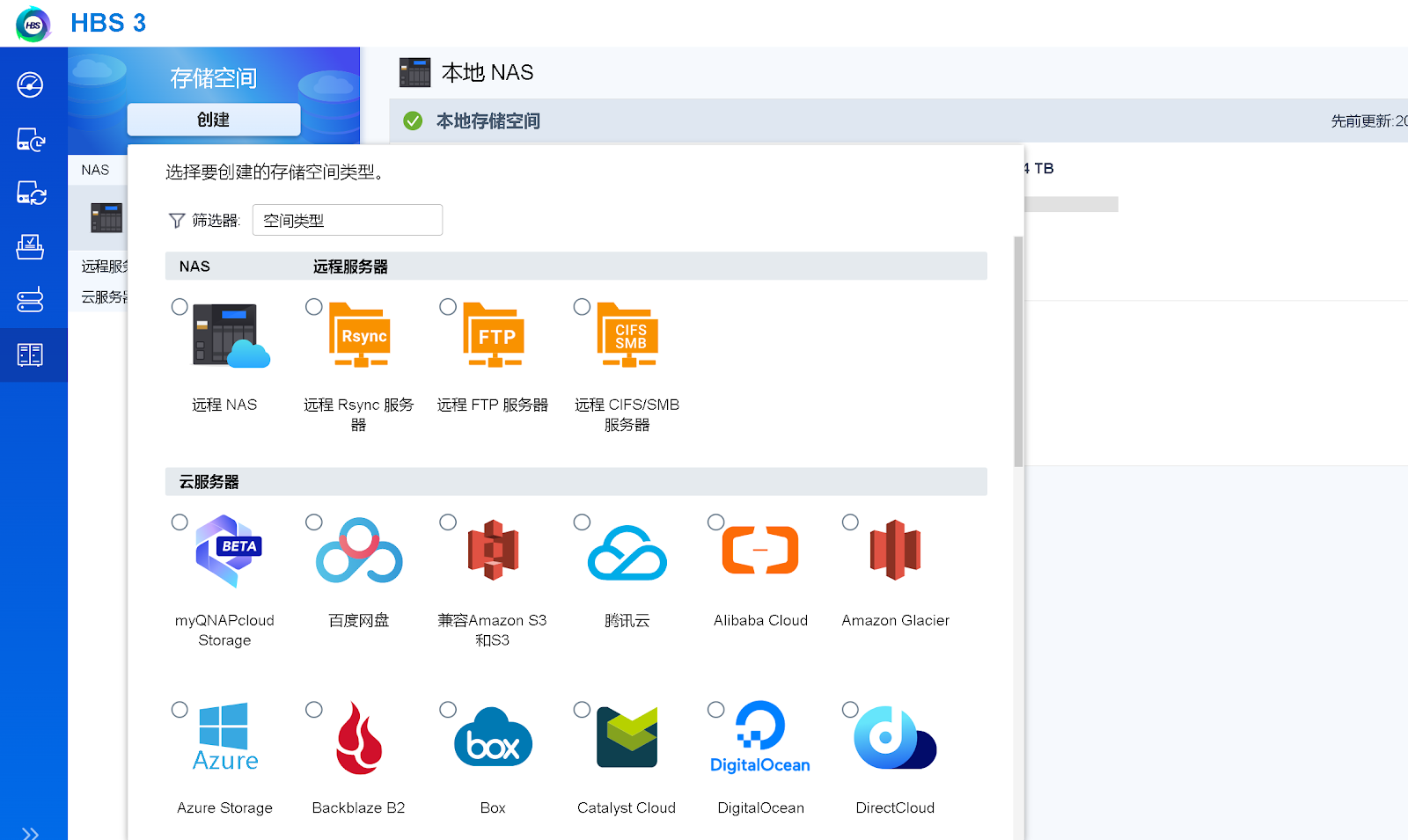This screenshot has width=1408, height=840.
Task: Select the Catalyst Cloud radio button
Action: coord(582,710)
